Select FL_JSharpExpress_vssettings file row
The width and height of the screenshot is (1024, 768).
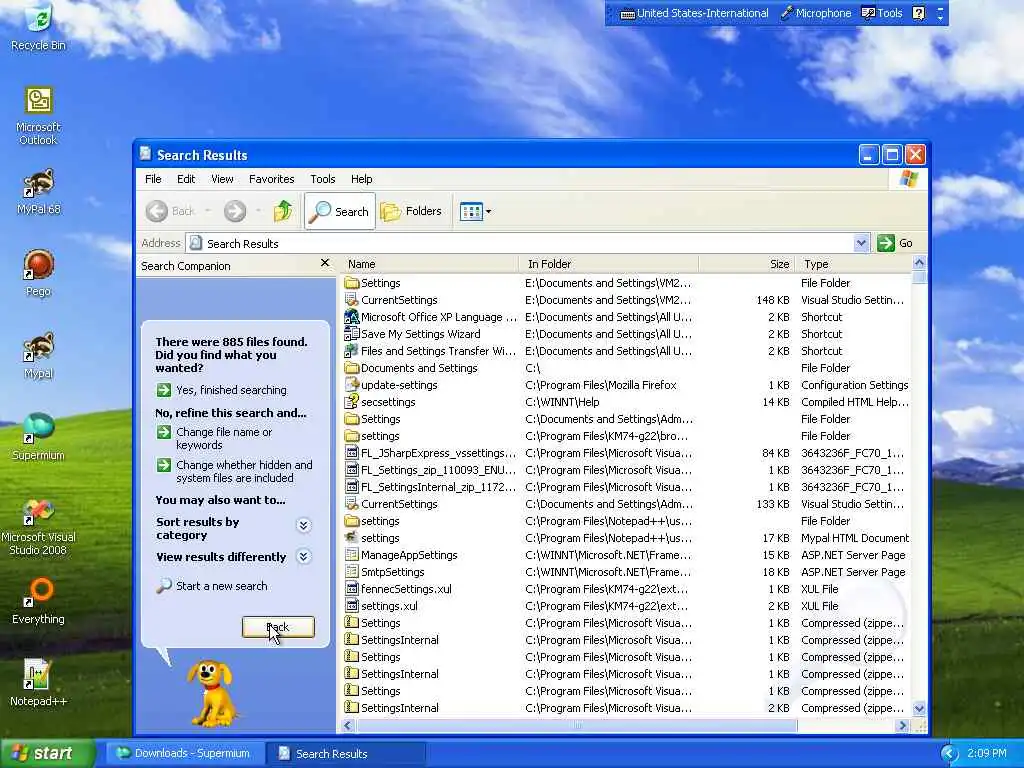point(627,453)
